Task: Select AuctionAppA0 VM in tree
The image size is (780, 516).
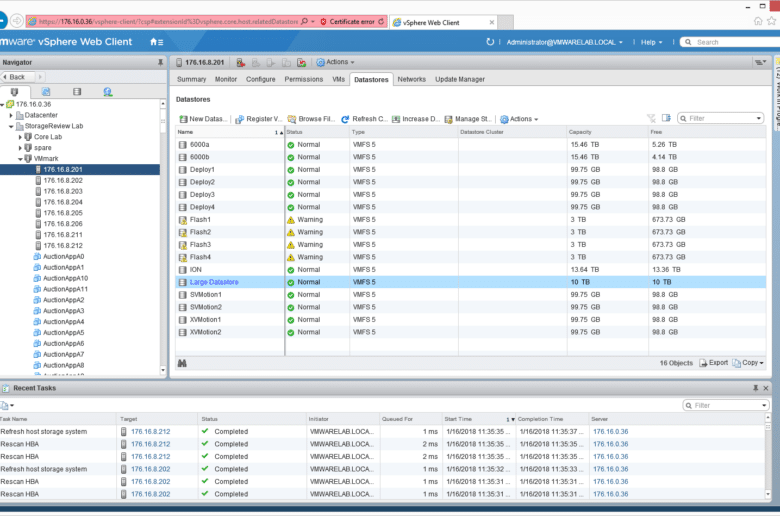Action: click(x=64, y=257)
